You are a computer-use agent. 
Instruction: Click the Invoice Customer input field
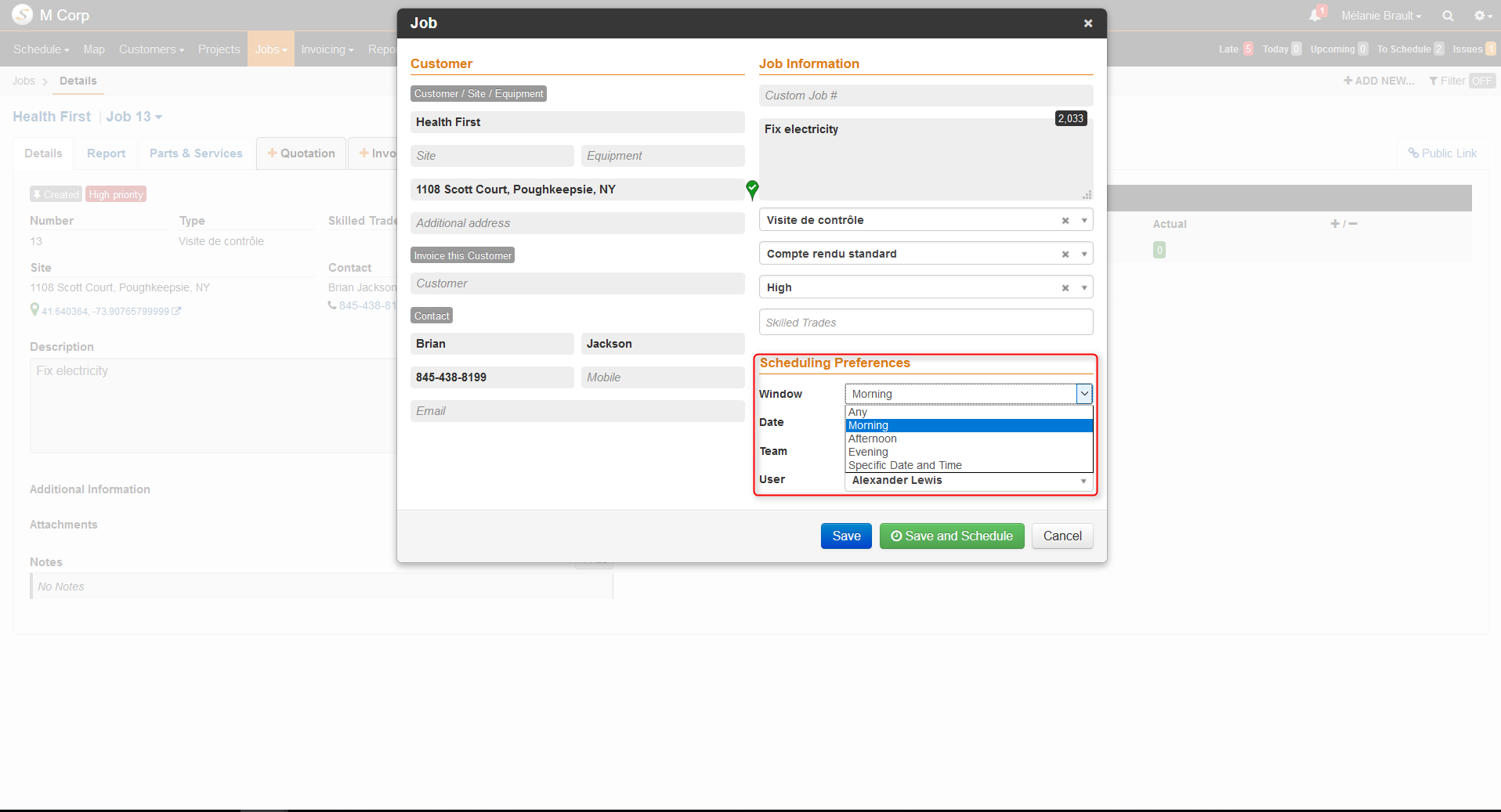point(577,283)
